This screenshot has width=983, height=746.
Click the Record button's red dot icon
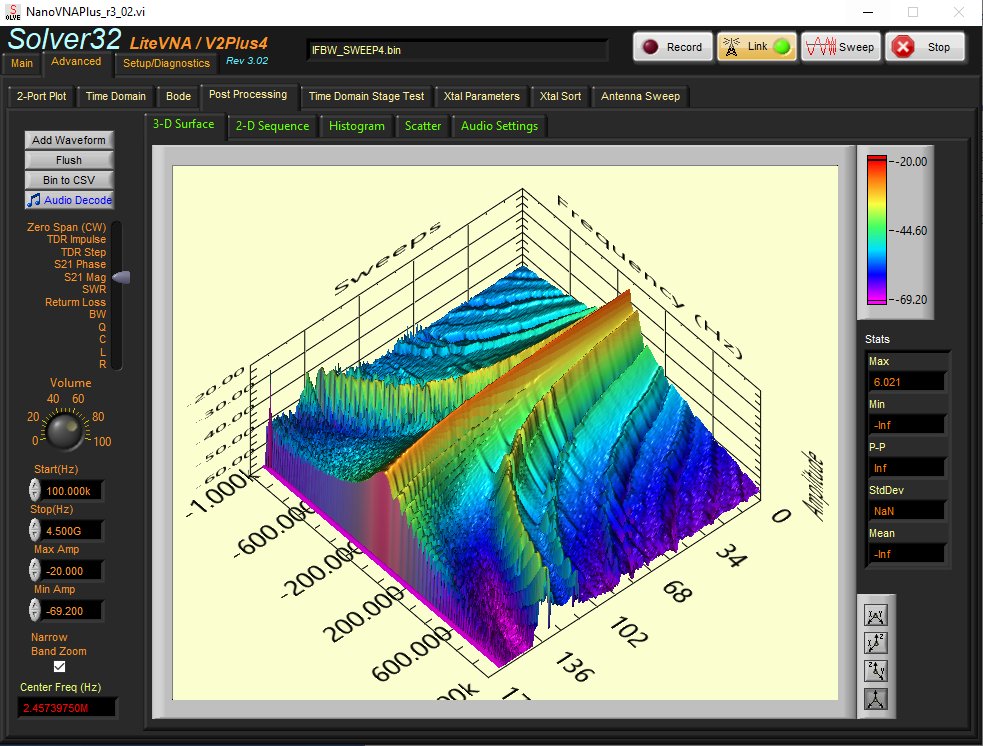[x=651, y=47]
